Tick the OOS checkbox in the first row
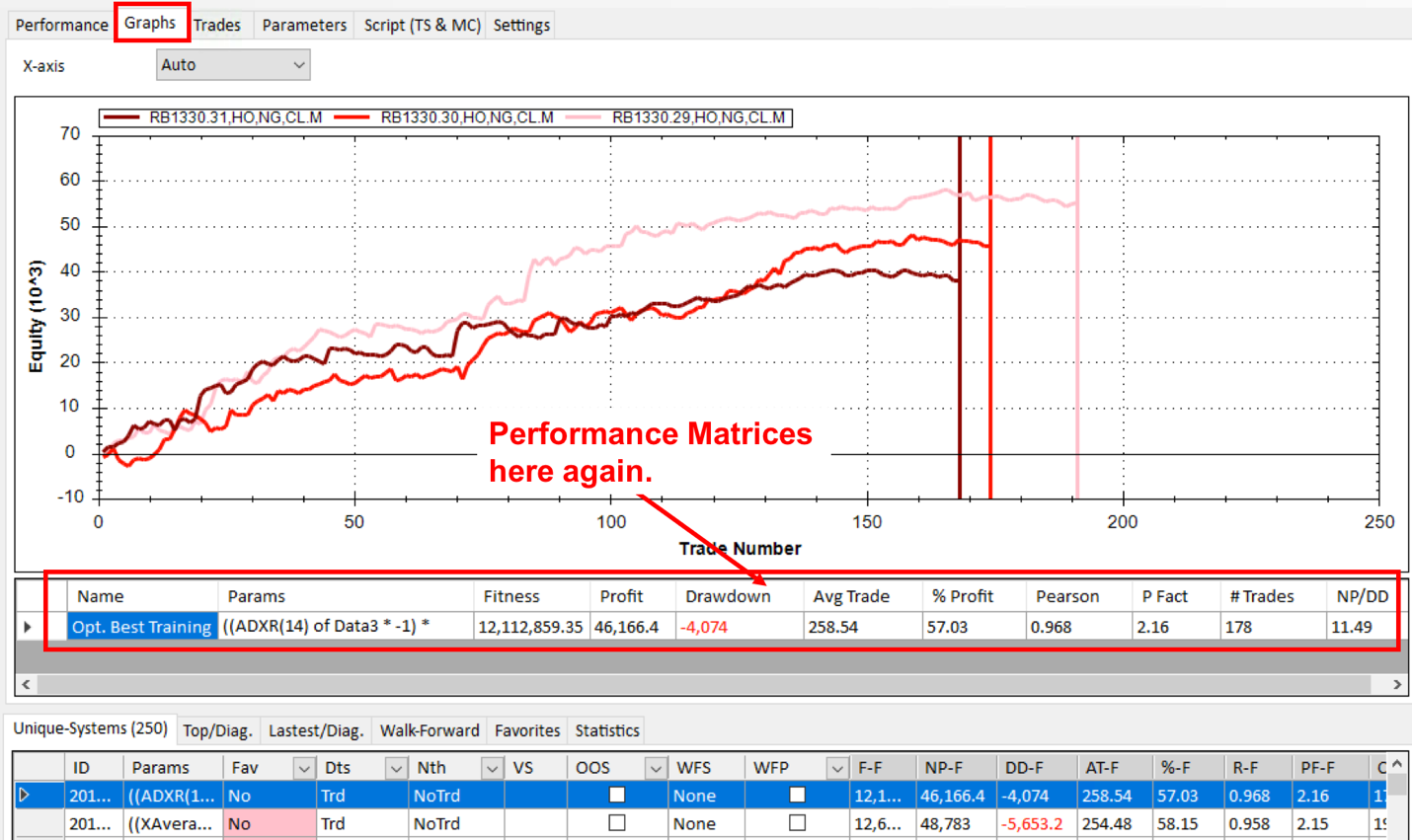 (617, 795)
